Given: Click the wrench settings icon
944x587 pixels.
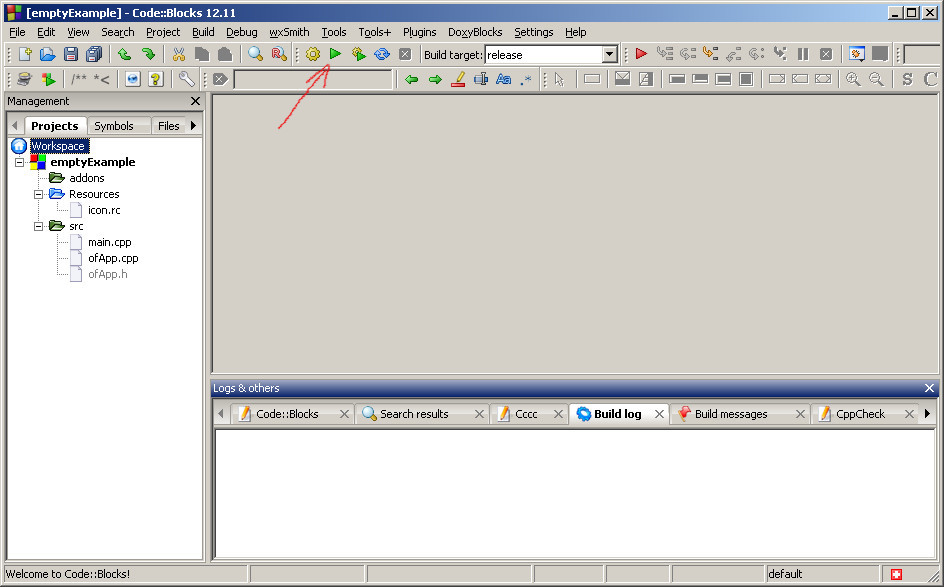Looking at the screenshot, I should pyautogui.click(x=187, y=79).
